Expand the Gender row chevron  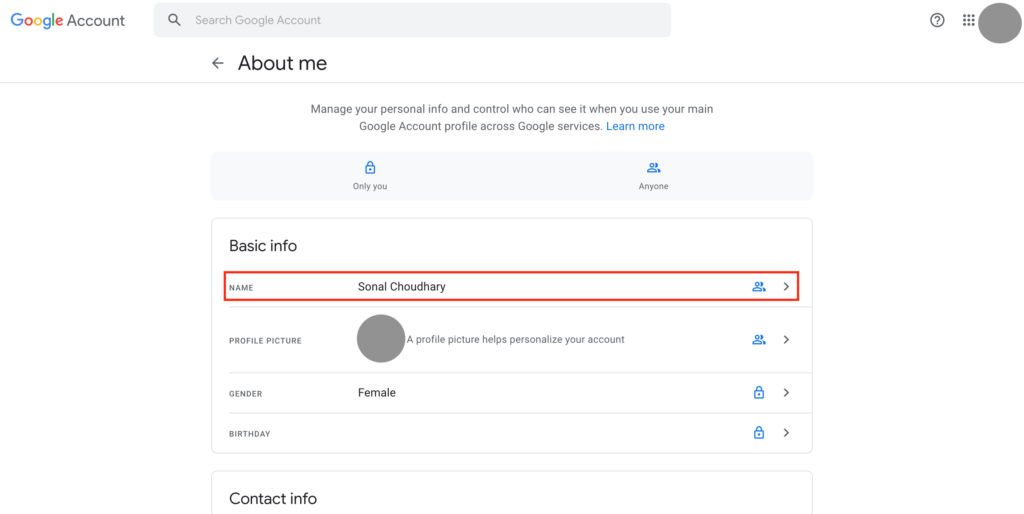(x=786, y=393)
